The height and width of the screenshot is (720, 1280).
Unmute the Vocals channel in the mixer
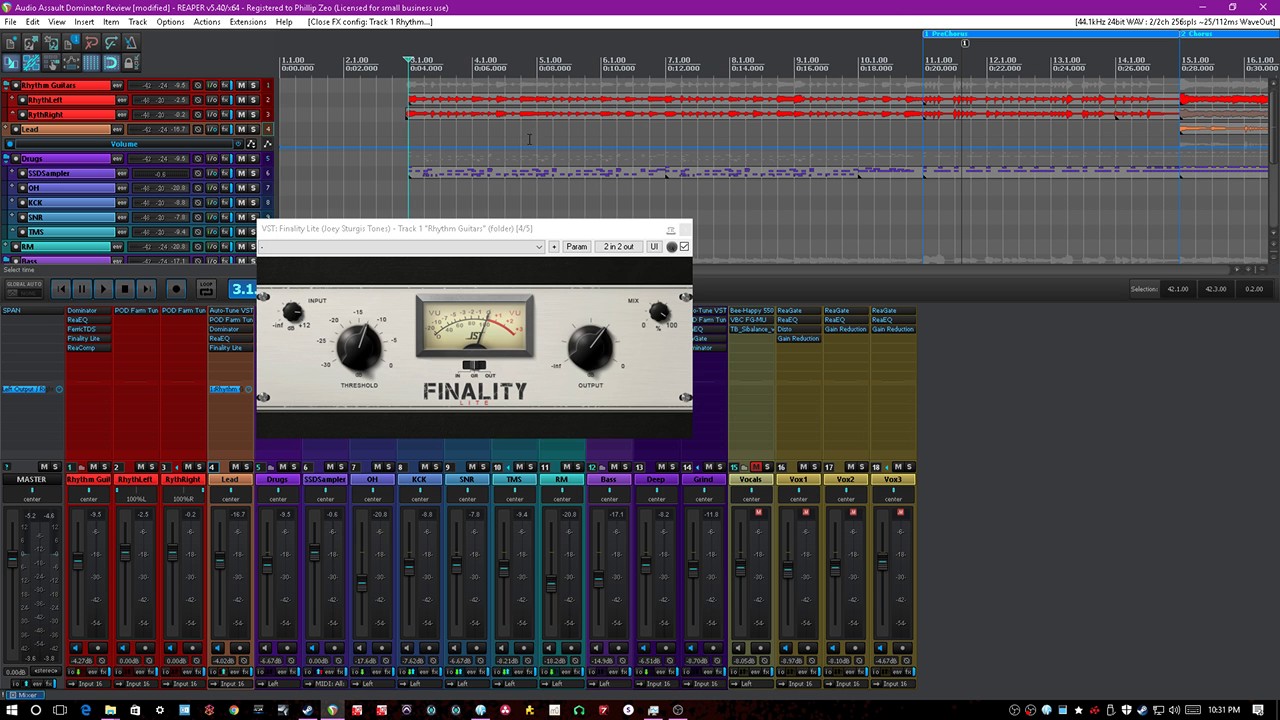coord(756,467)
